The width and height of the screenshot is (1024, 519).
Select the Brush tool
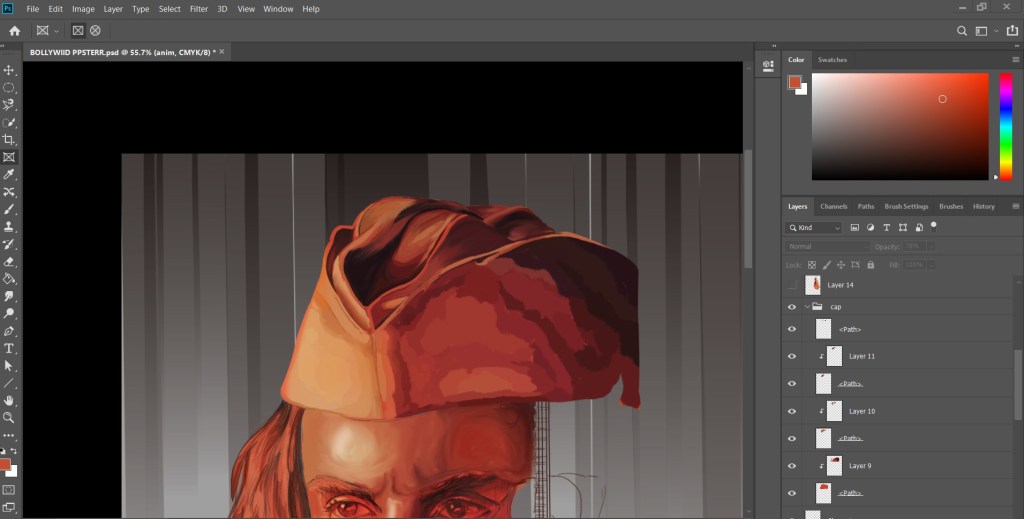point(9,209)
